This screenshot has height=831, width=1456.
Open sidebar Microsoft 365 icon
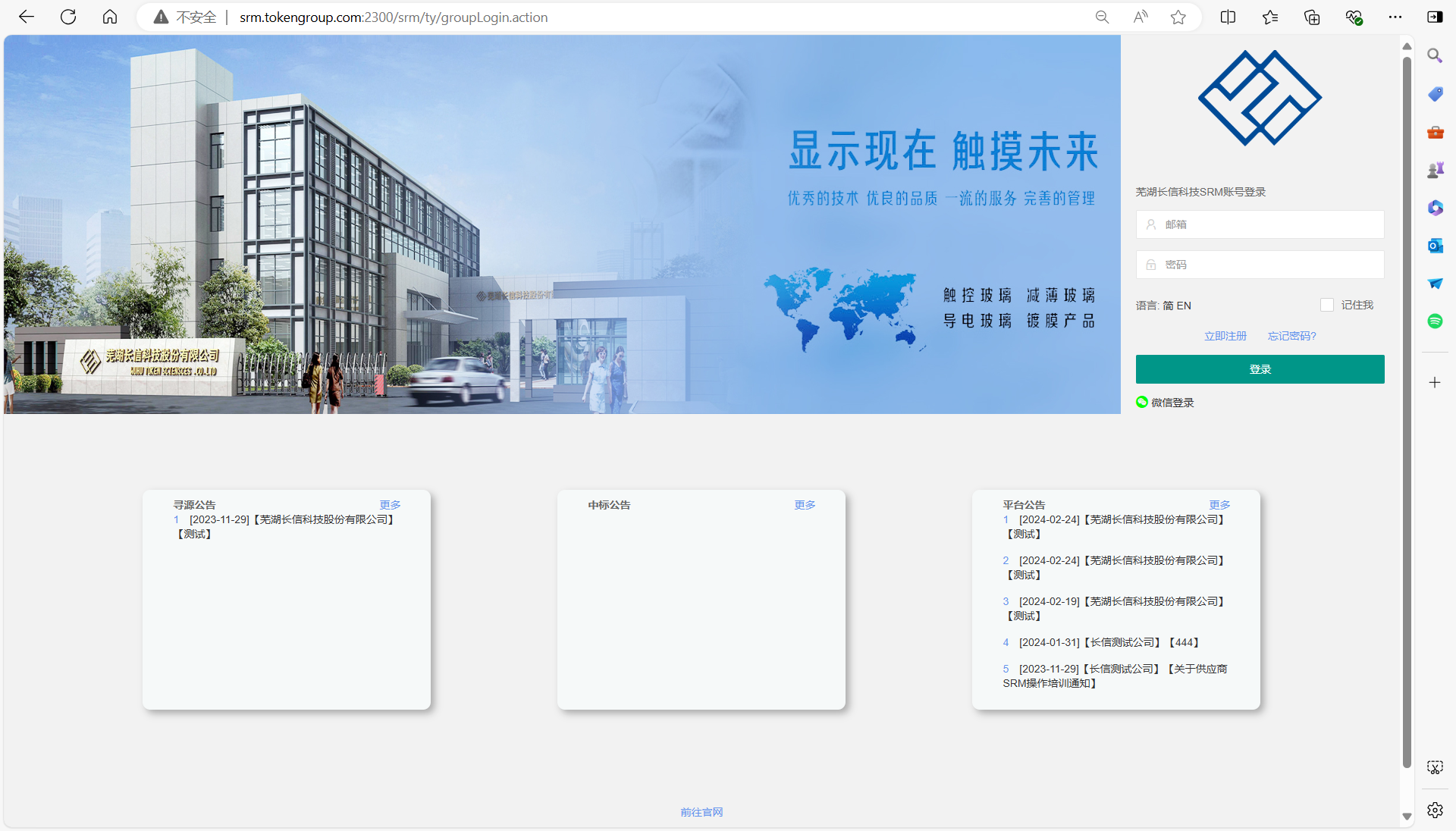tap(1435, 208)
